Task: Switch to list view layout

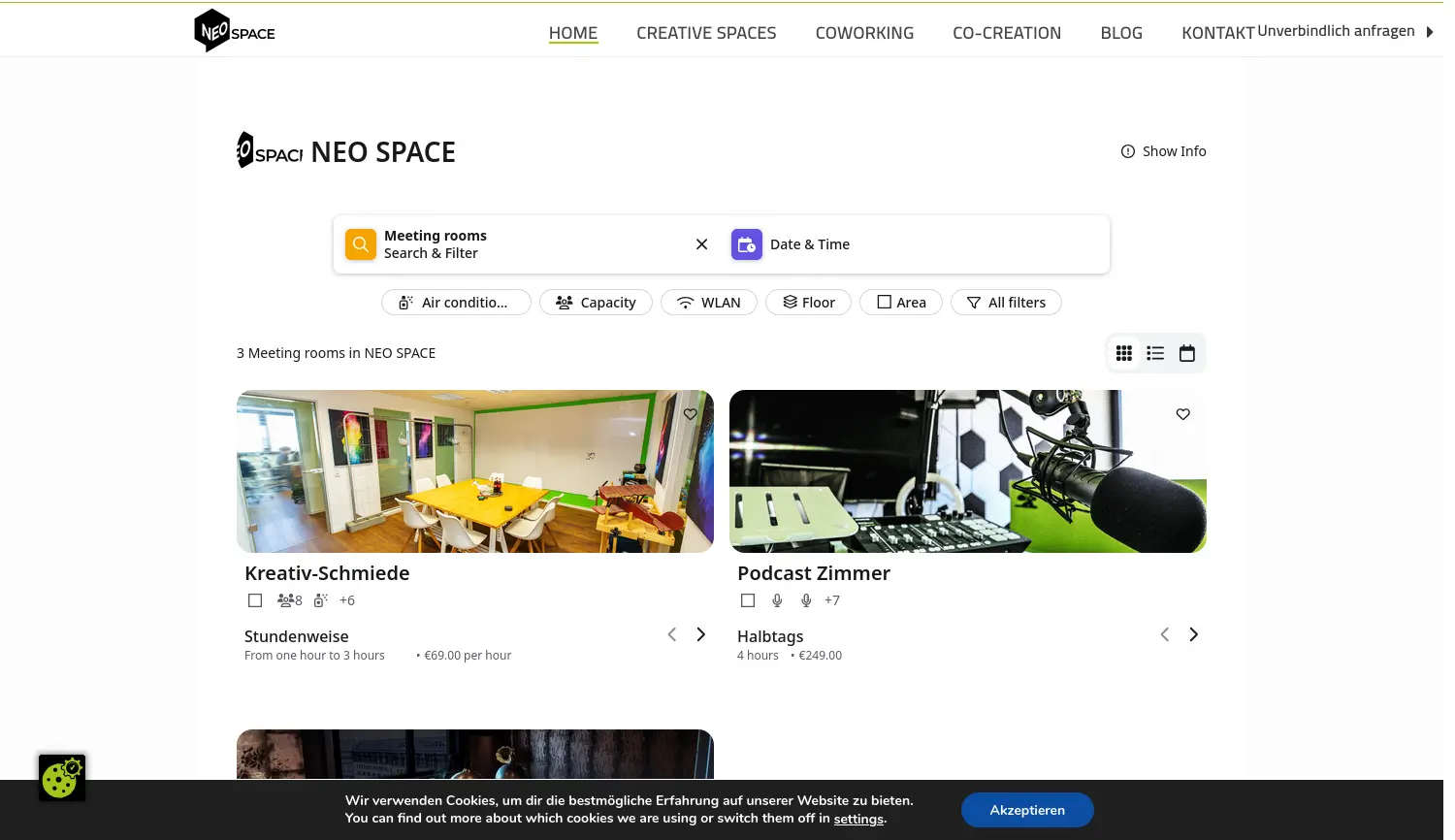Action: [1155, 354]
